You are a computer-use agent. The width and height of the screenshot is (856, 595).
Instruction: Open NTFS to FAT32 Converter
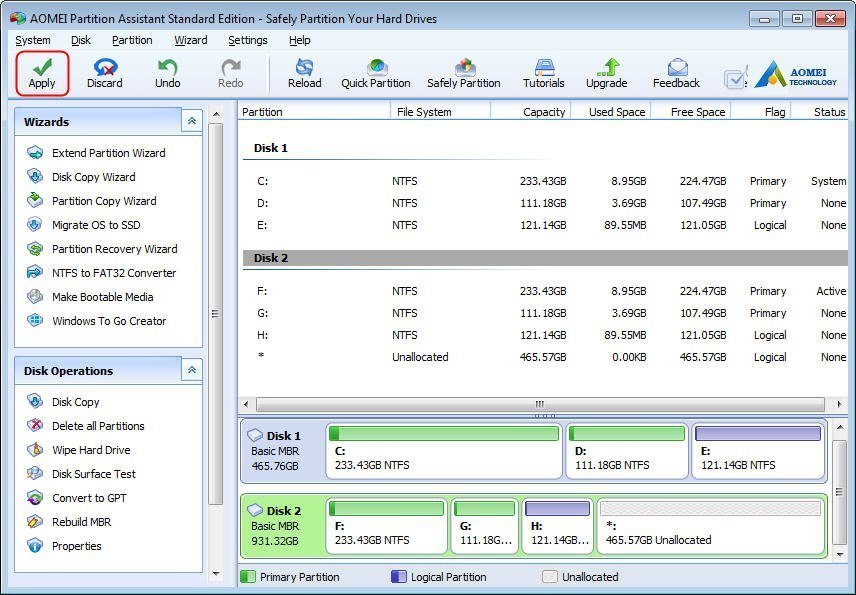113,273
